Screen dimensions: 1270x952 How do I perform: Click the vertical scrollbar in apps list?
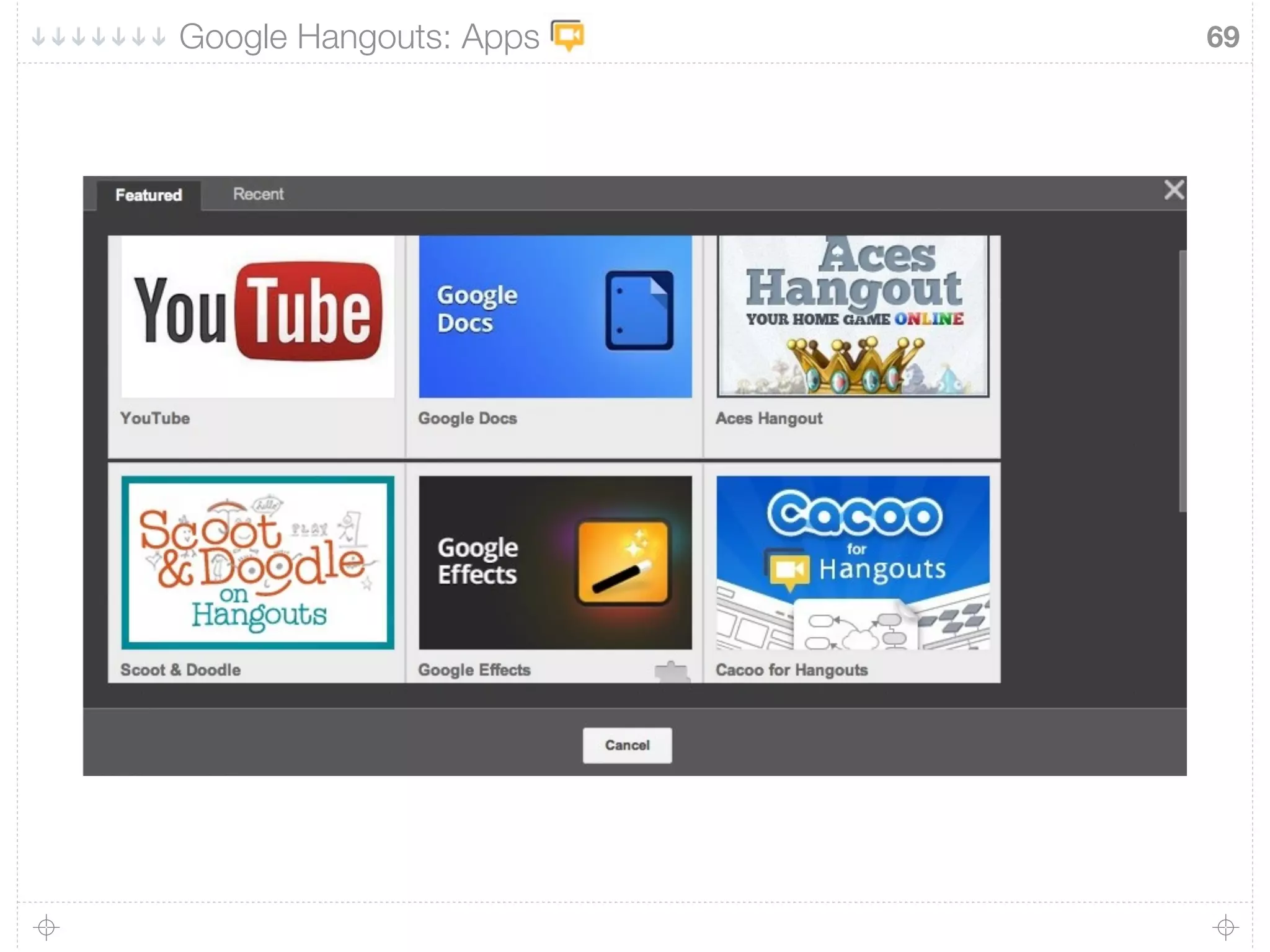coord(1182,381)
